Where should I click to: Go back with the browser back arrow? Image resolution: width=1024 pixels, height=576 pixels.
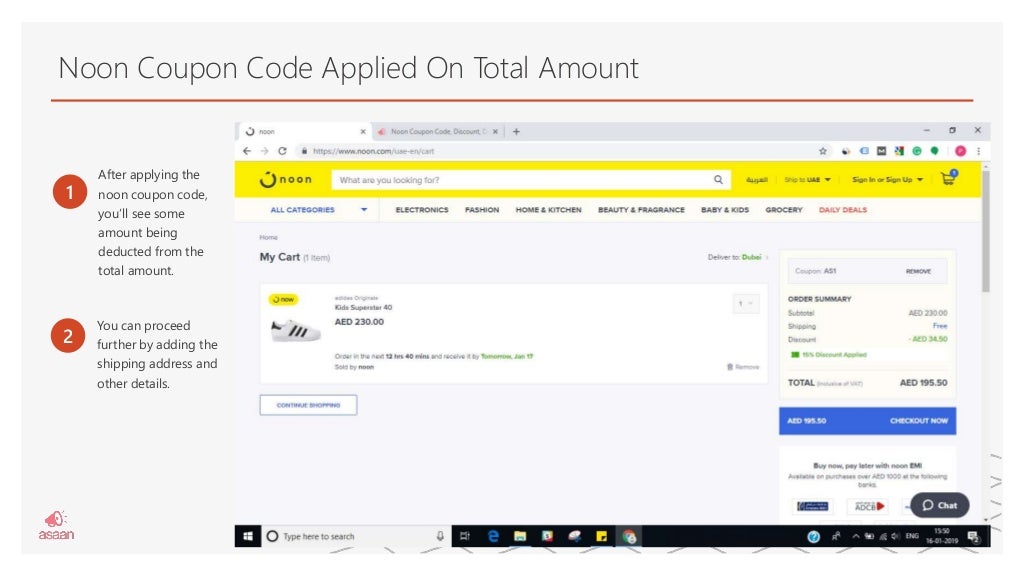pos(247,151)
